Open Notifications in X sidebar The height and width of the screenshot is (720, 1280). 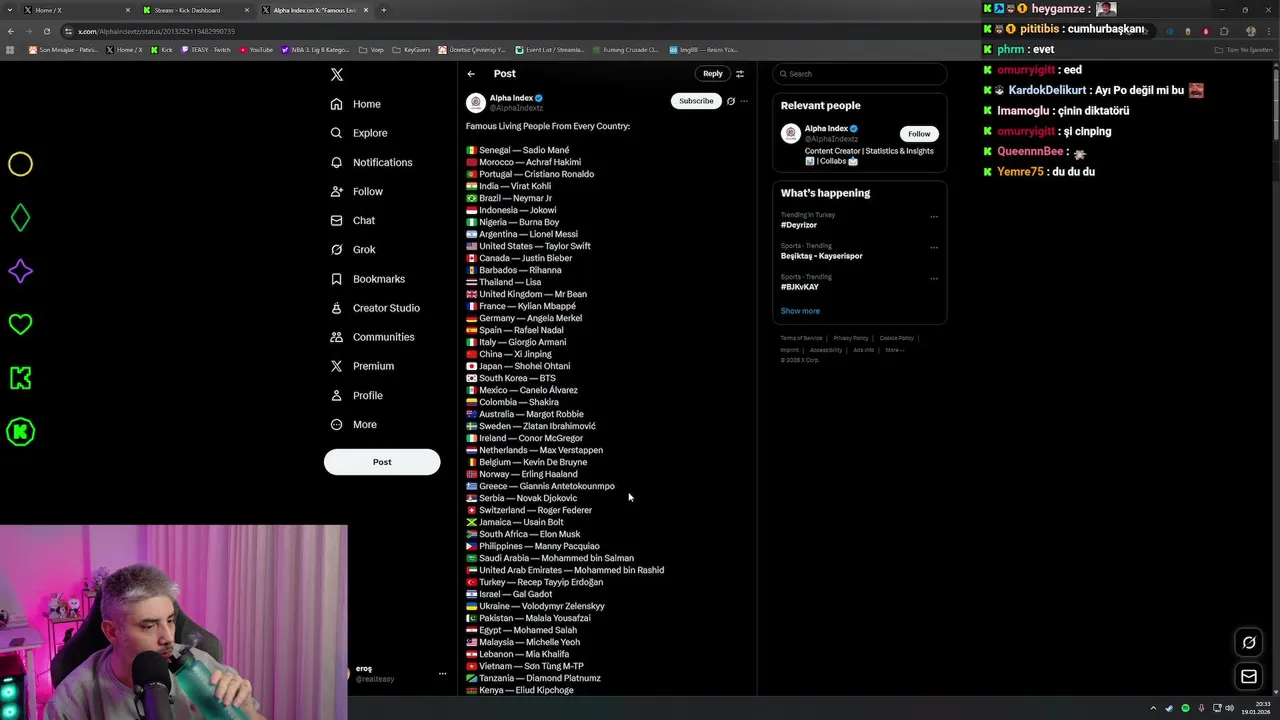point(370,162)
